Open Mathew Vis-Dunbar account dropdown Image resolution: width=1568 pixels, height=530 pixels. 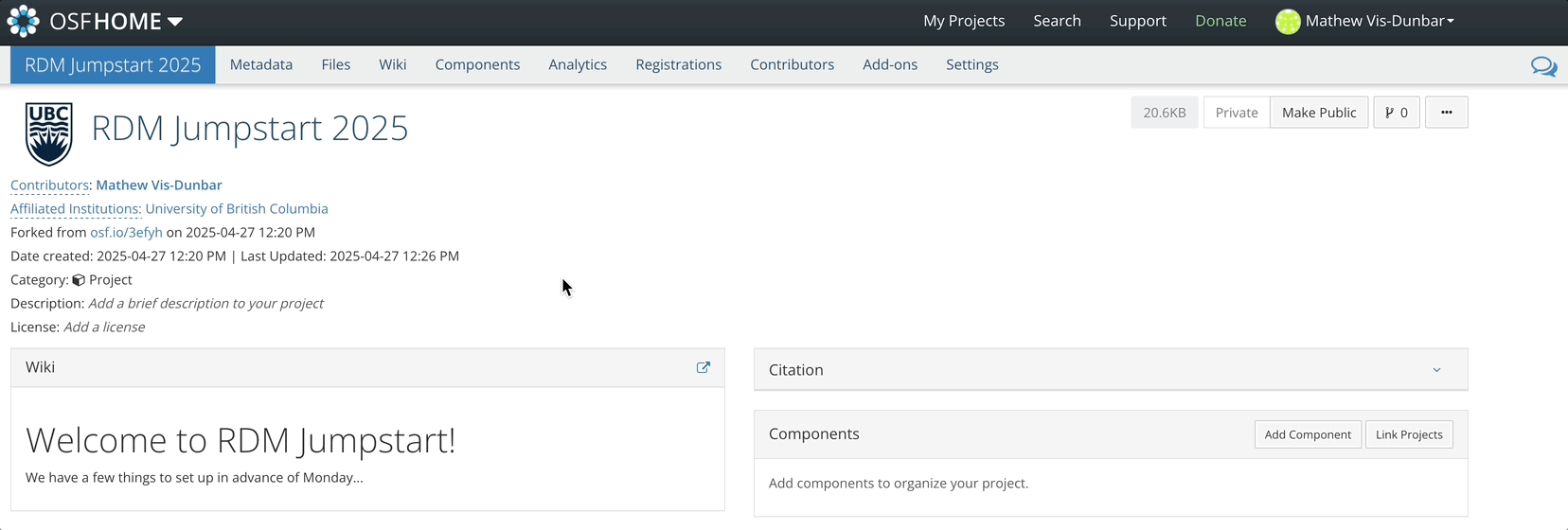(1379, 21)
